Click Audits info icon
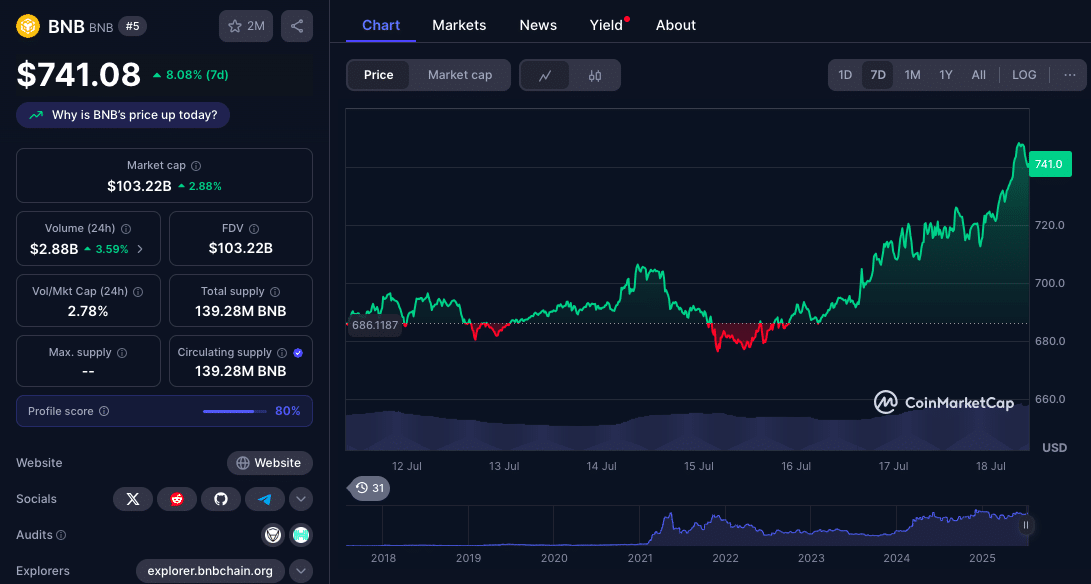 coord(61,535)
